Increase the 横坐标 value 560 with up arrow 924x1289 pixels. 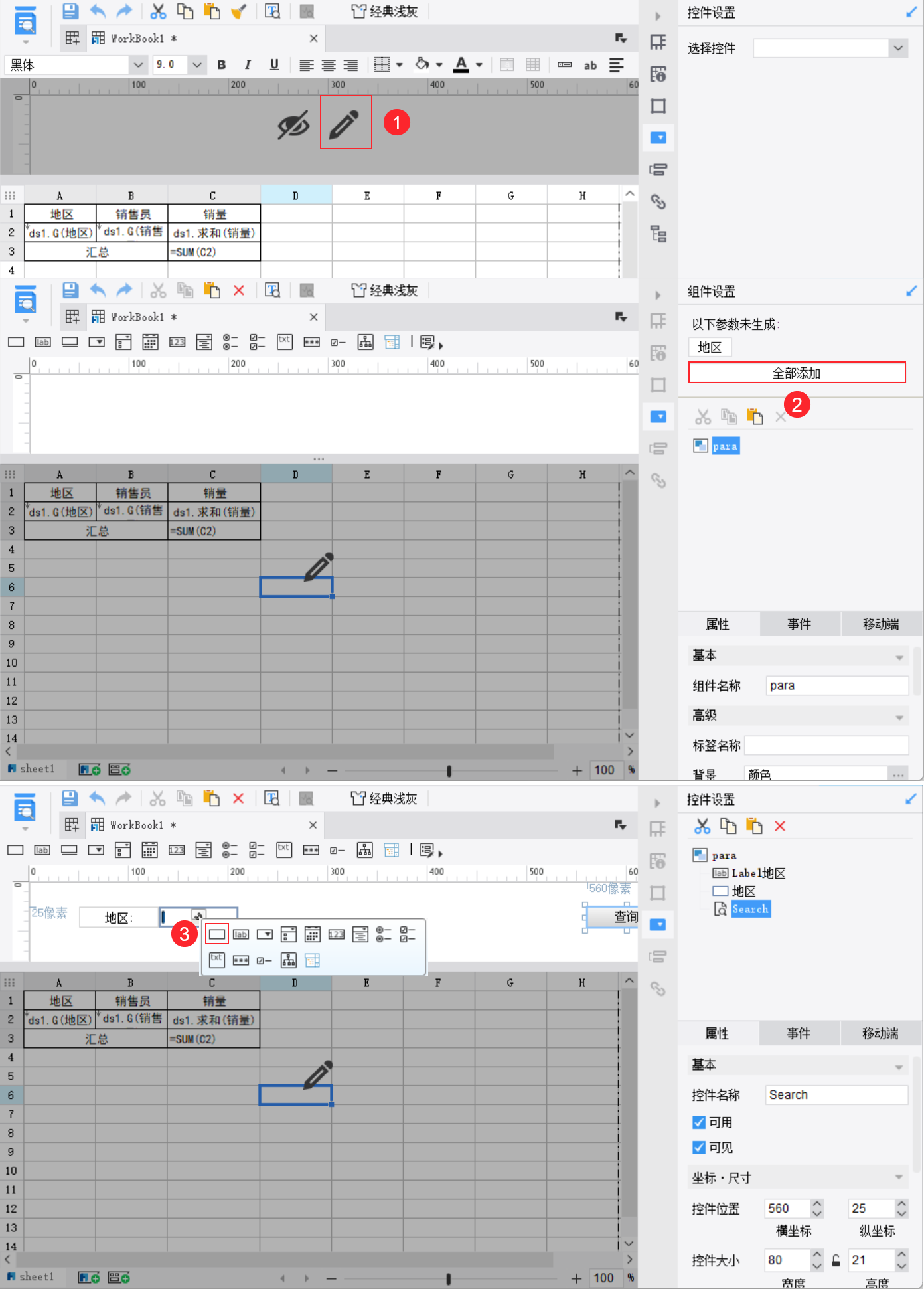click(817, 1203)
